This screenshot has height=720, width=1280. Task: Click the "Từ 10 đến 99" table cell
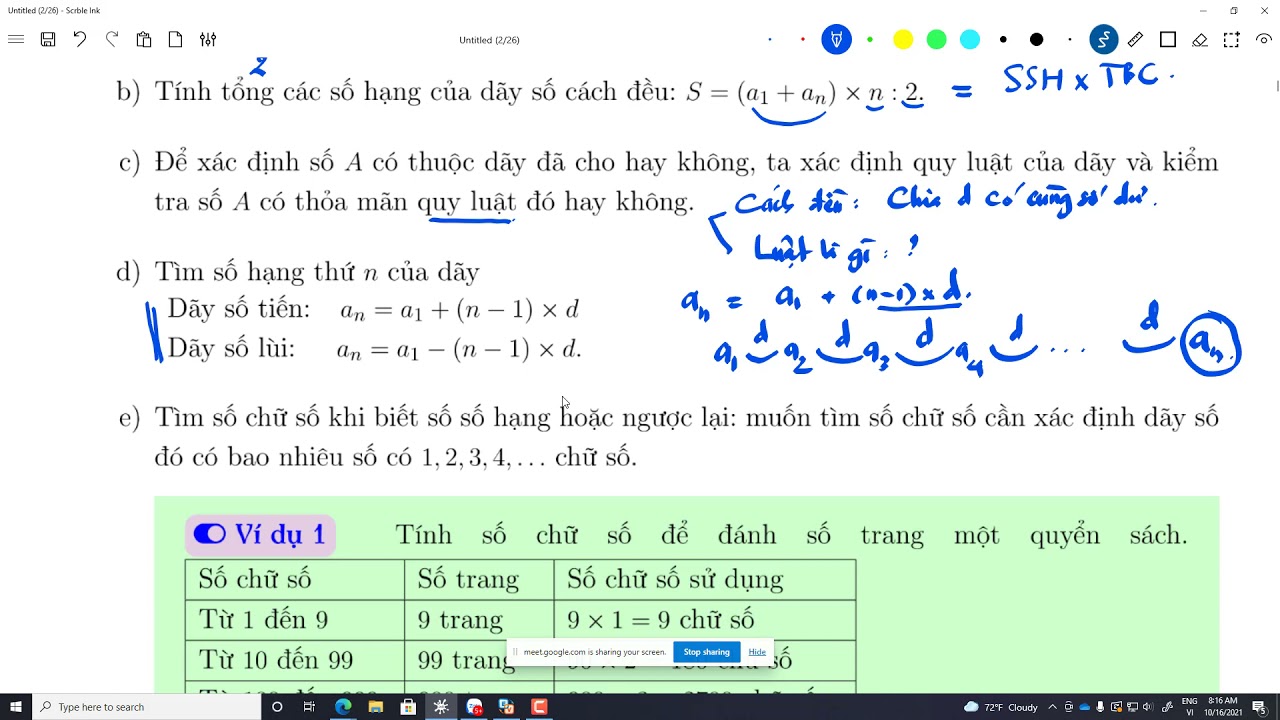click(x=295, y=660)
